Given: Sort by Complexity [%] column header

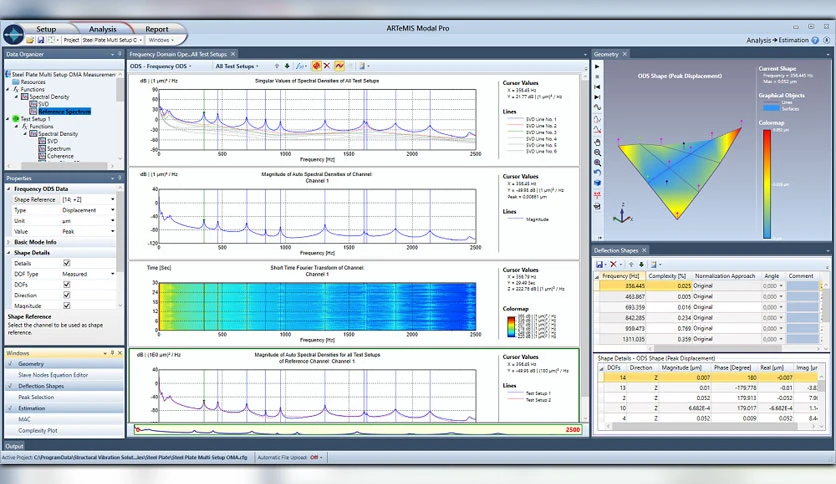Looking at the screenshot, I should (x=667, y=276).
